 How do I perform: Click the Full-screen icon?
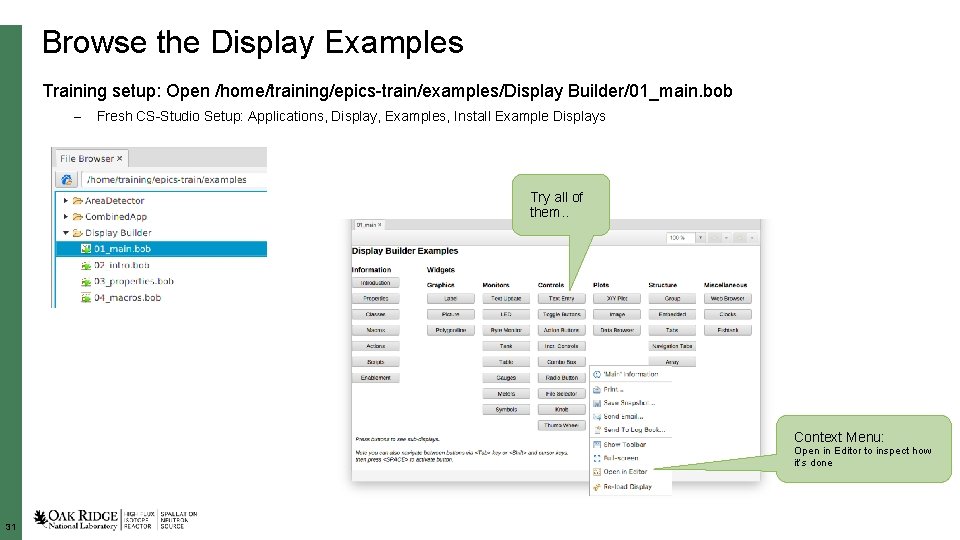tap(597, 458)
